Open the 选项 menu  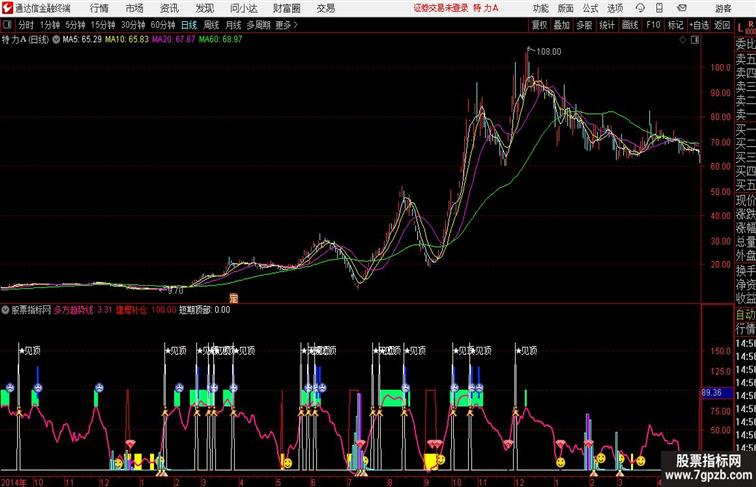pos(615,8)
